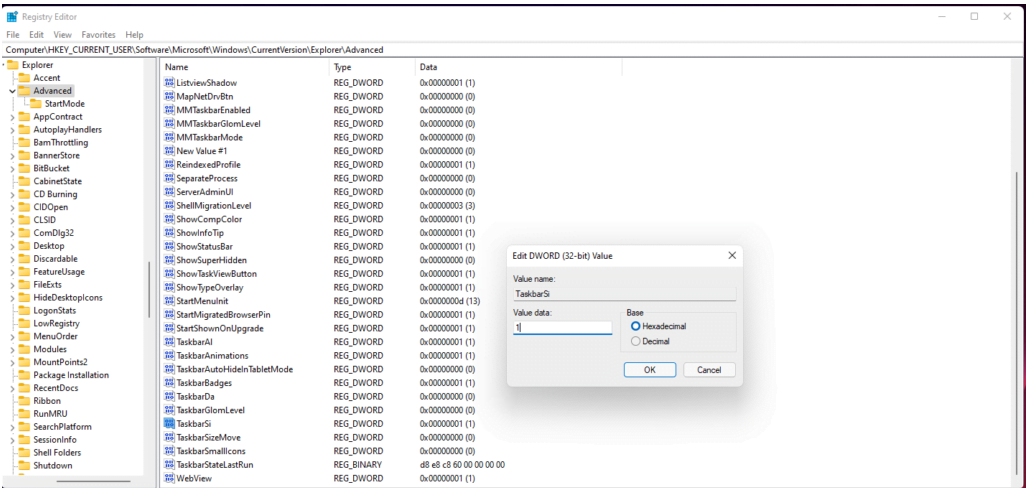Confirm the DWORD edit with OK
The height and width of the screenshot is (488, 1026).
click(x=649, y=370)
